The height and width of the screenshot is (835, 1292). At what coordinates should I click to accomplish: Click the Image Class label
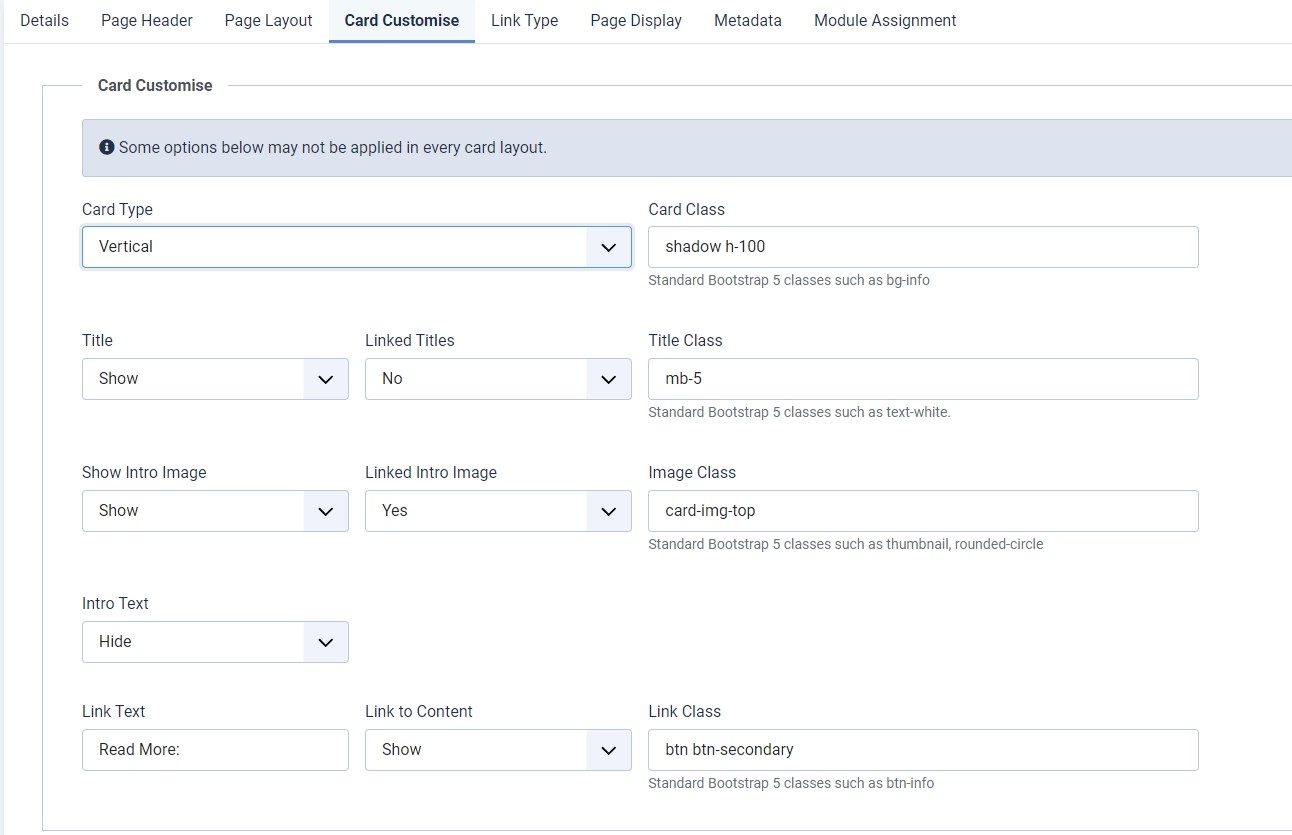(x=692, y=473)
